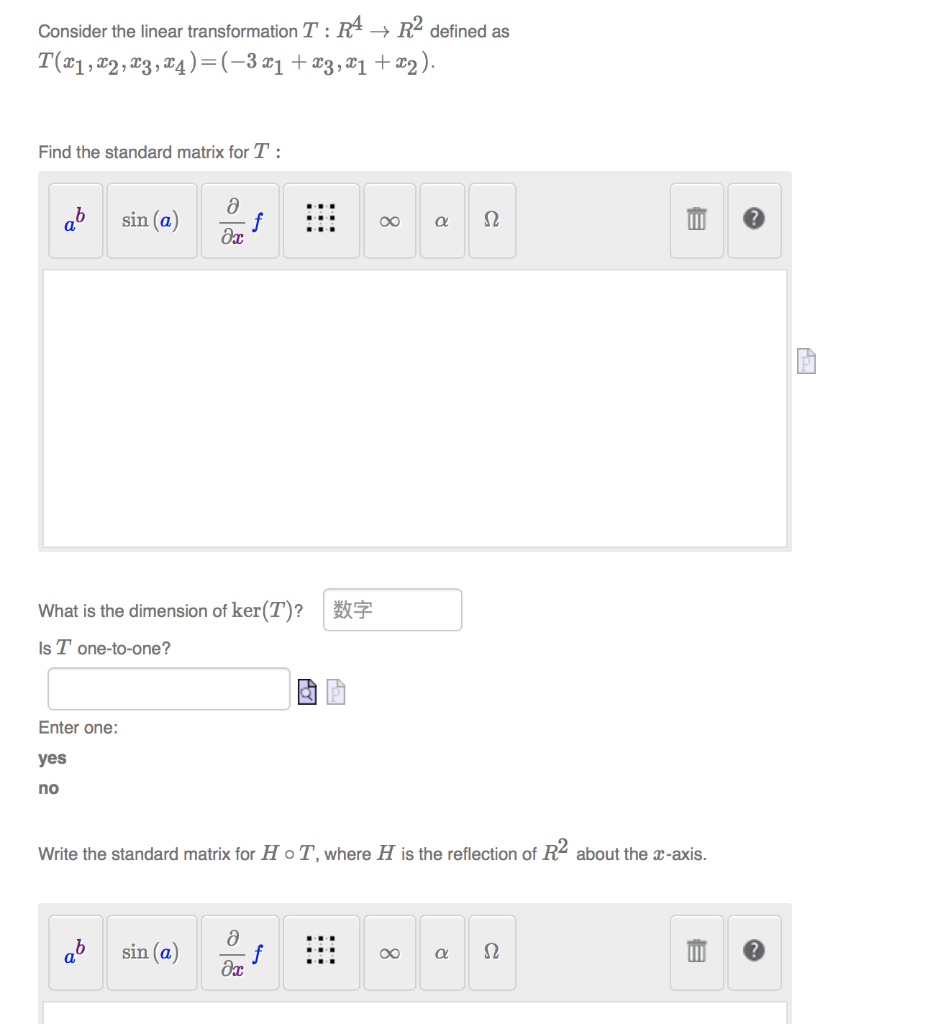Insert a Greek alpha character
Screen dimensions: 951x1024
tap(441, 220)
